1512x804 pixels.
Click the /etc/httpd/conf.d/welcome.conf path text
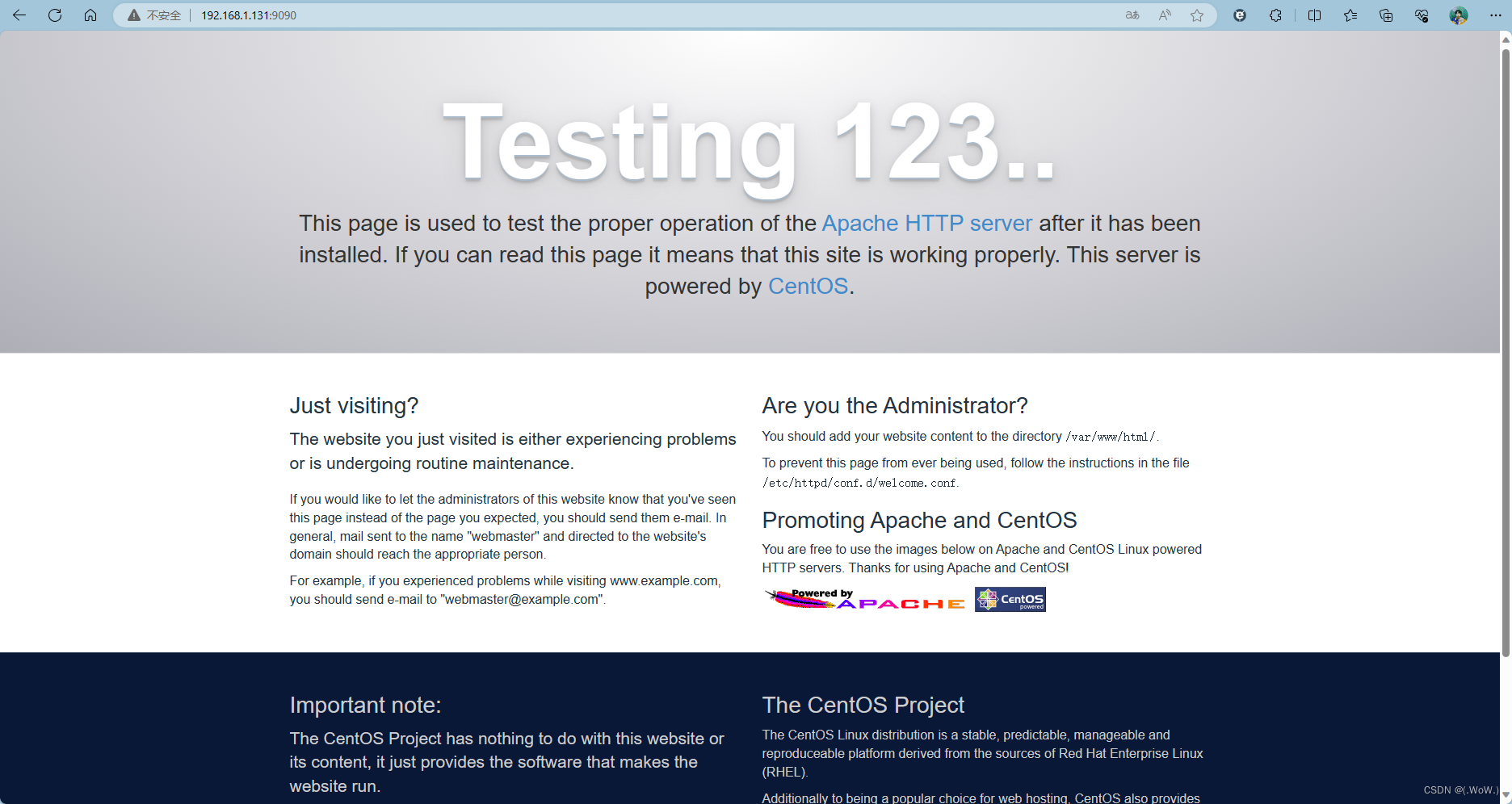click(859, 483)
